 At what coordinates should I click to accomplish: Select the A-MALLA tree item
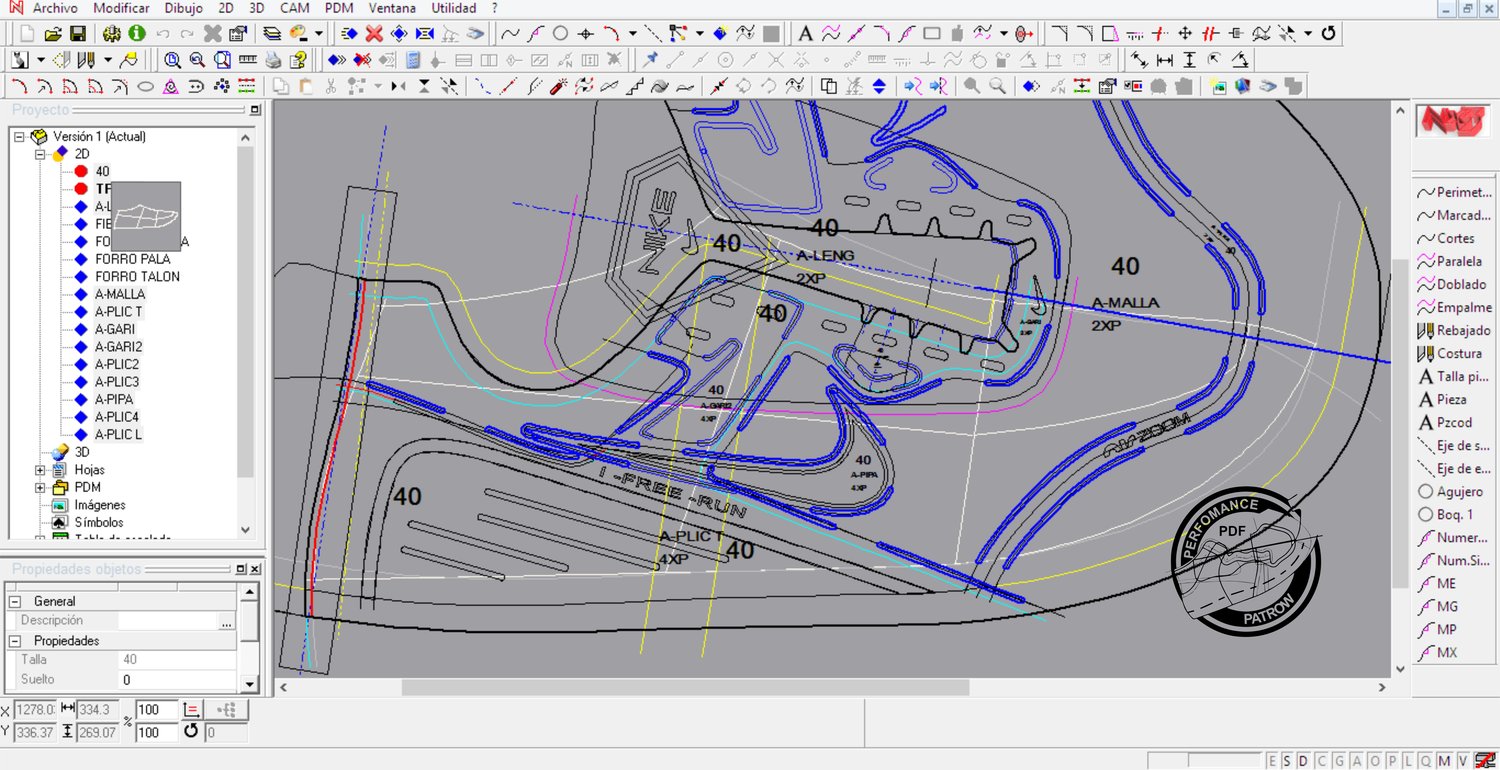pyautogui.click(x=120, y=294)
